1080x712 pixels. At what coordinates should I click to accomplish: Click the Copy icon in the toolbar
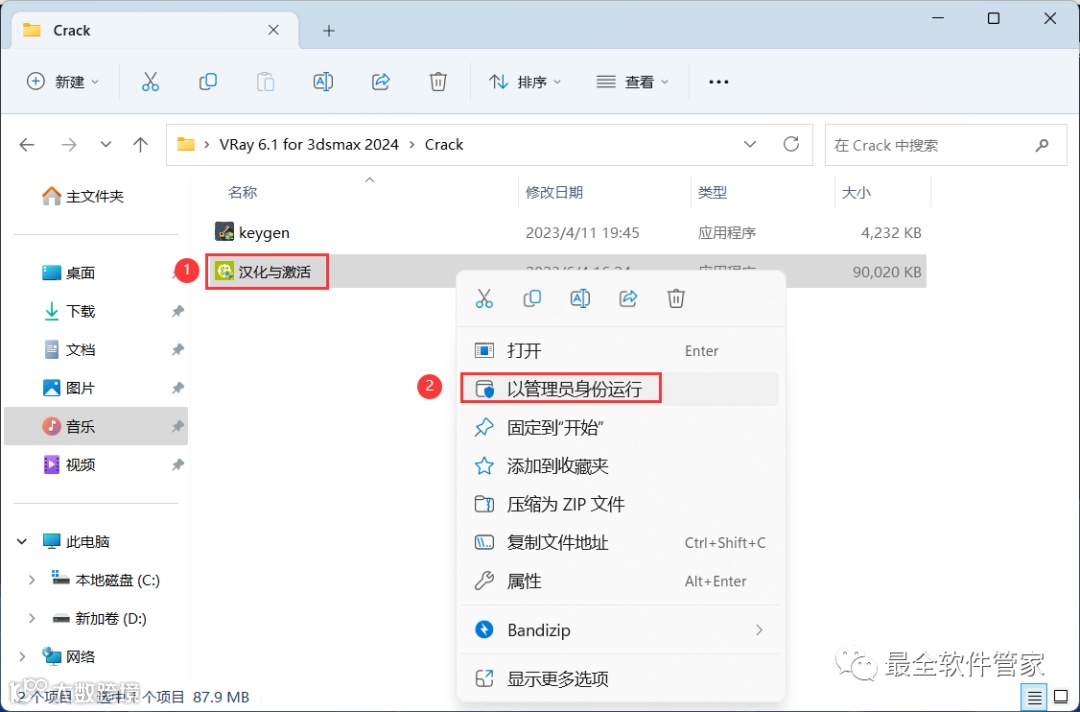pos(207,82)
